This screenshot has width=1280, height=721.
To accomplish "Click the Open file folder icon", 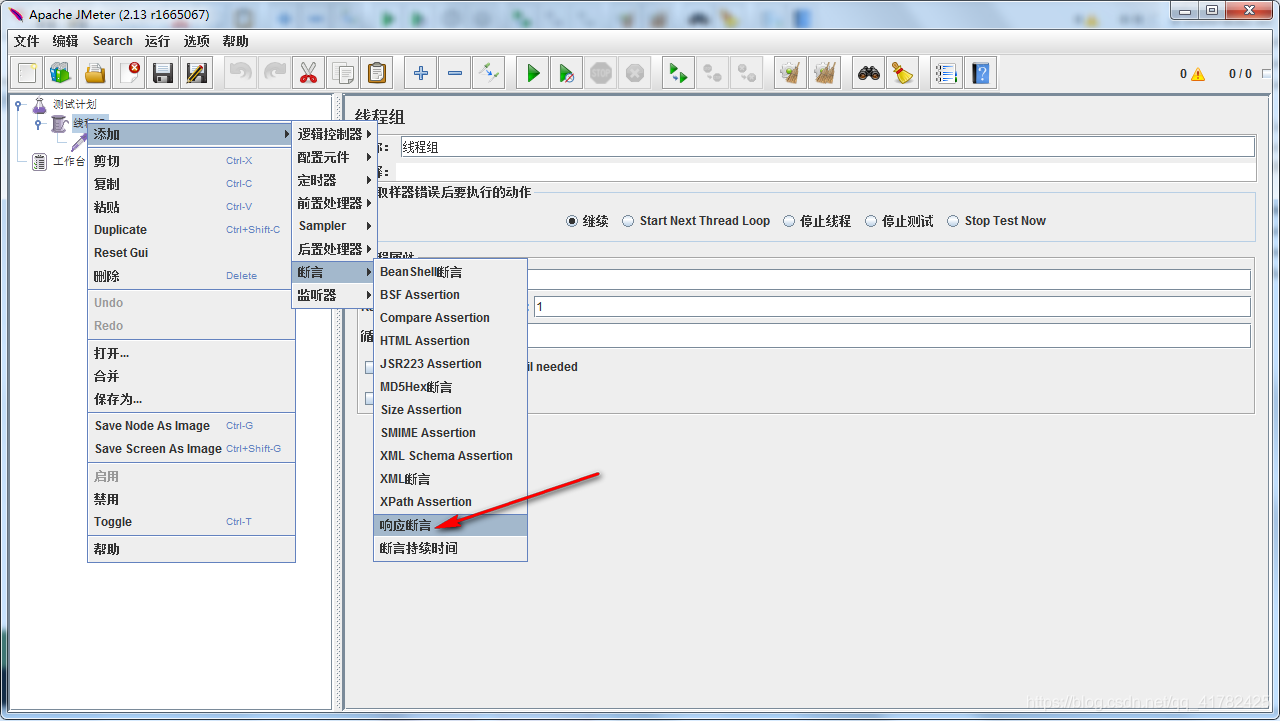I will (95, 73).
